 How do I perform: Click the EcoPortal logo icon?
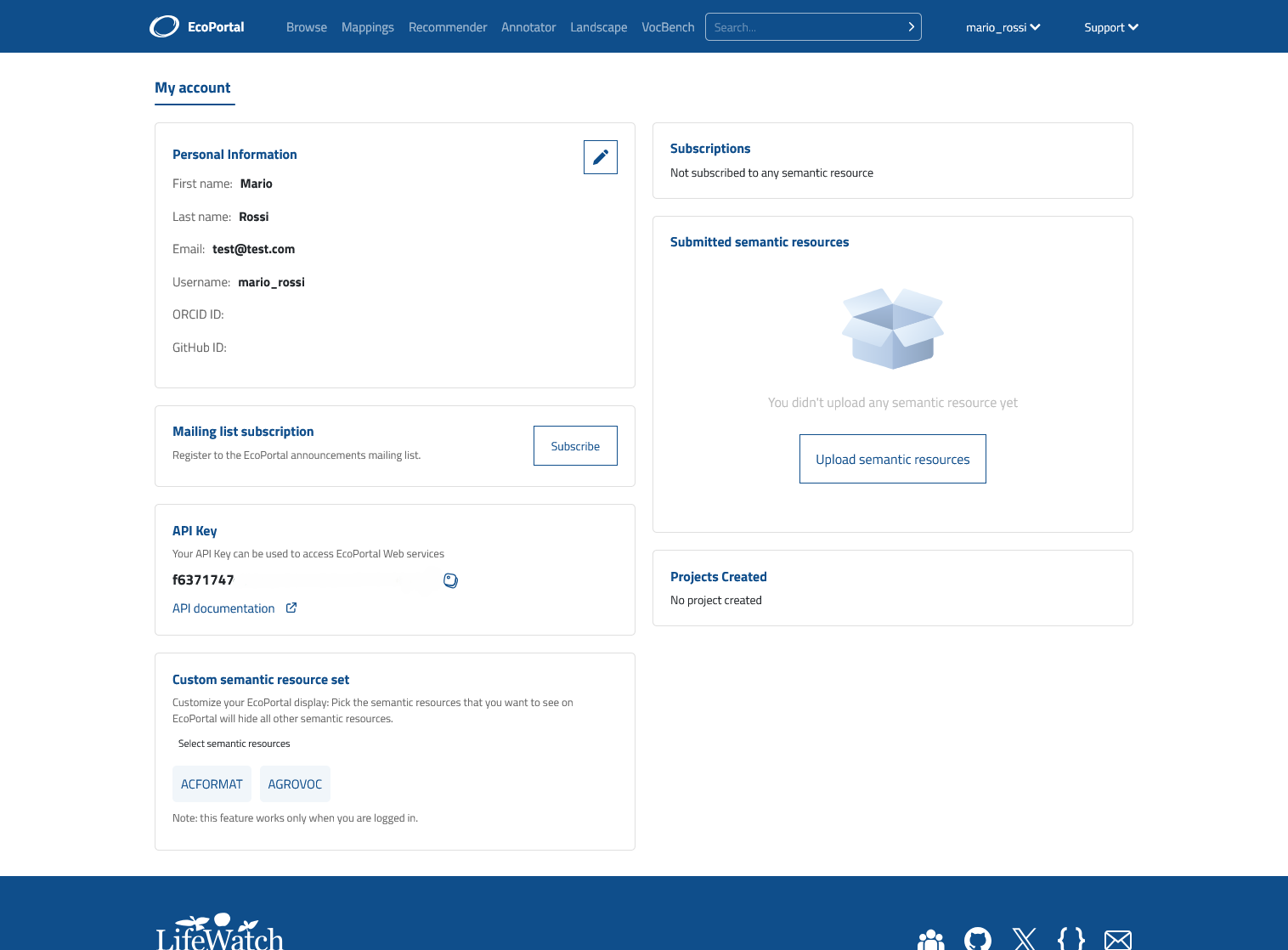164,26
